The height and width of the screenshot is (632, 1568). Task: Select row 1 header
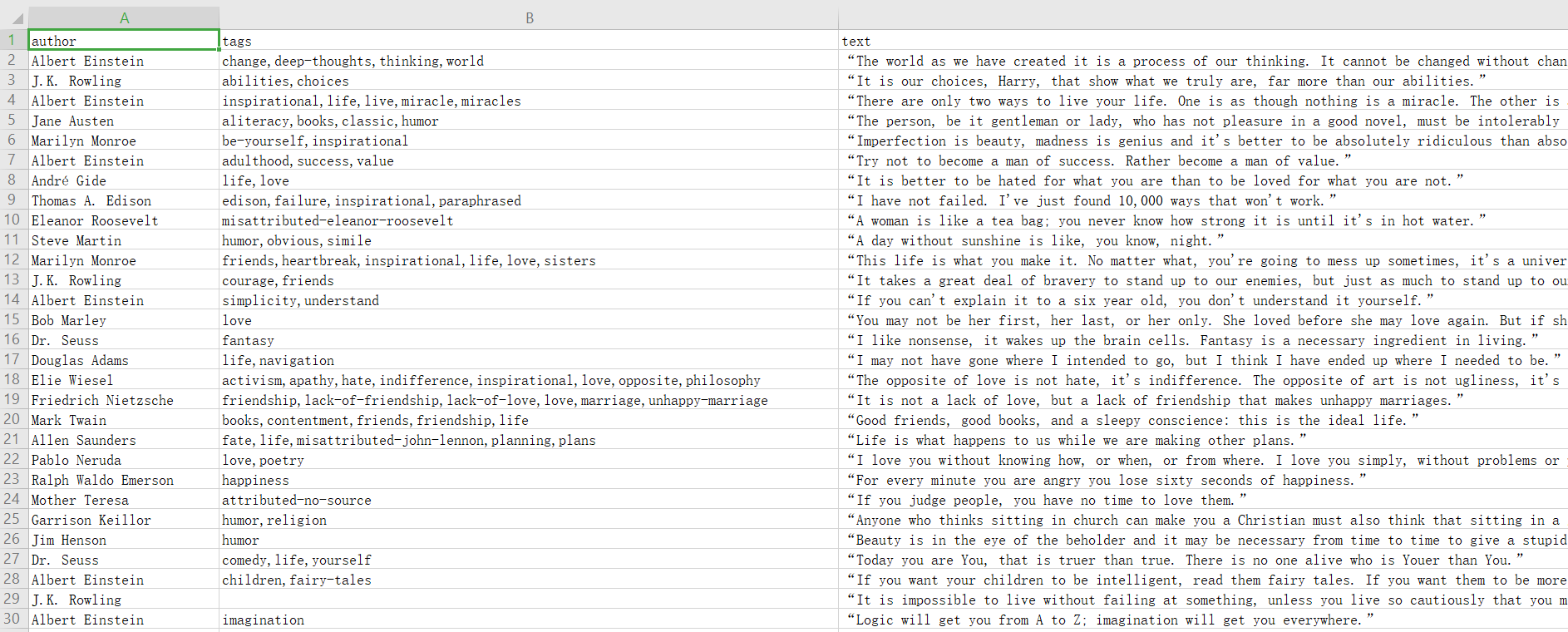tap(12, 40)
